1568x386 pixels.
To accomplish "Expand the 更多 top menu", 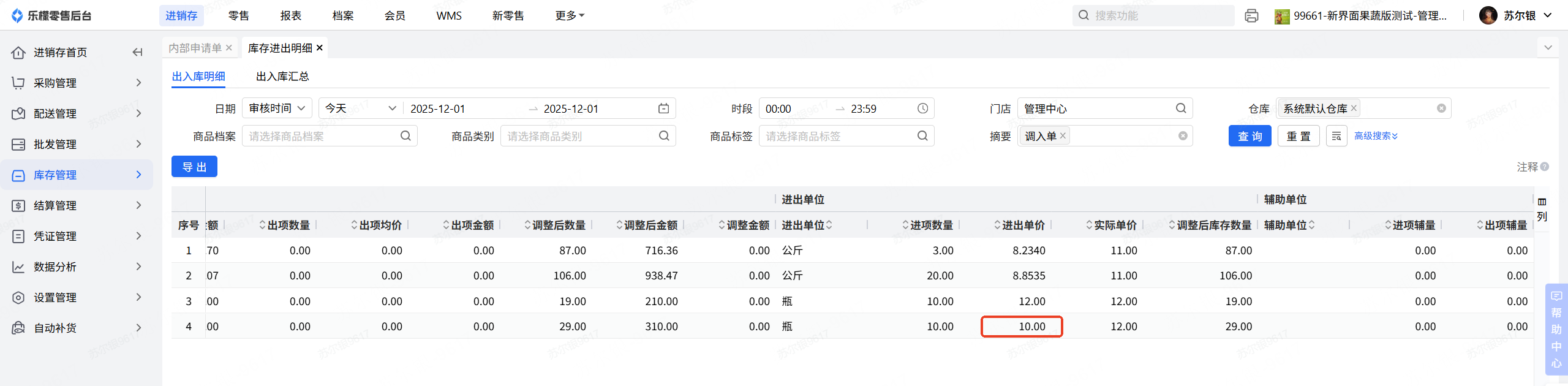I will (x=570, y=16).
